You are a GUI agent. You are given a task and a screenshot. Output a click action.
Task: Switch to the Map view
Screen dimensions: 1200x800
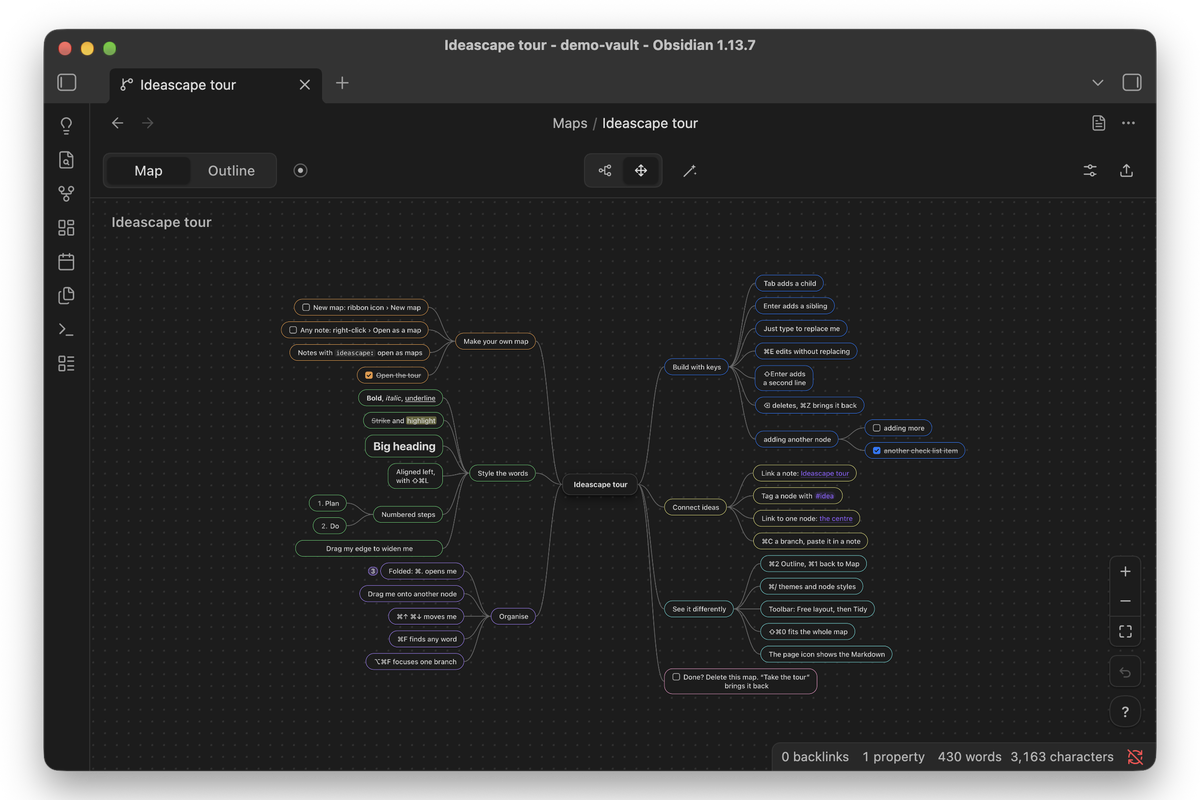pyautogui.click(x=148, y=171)
